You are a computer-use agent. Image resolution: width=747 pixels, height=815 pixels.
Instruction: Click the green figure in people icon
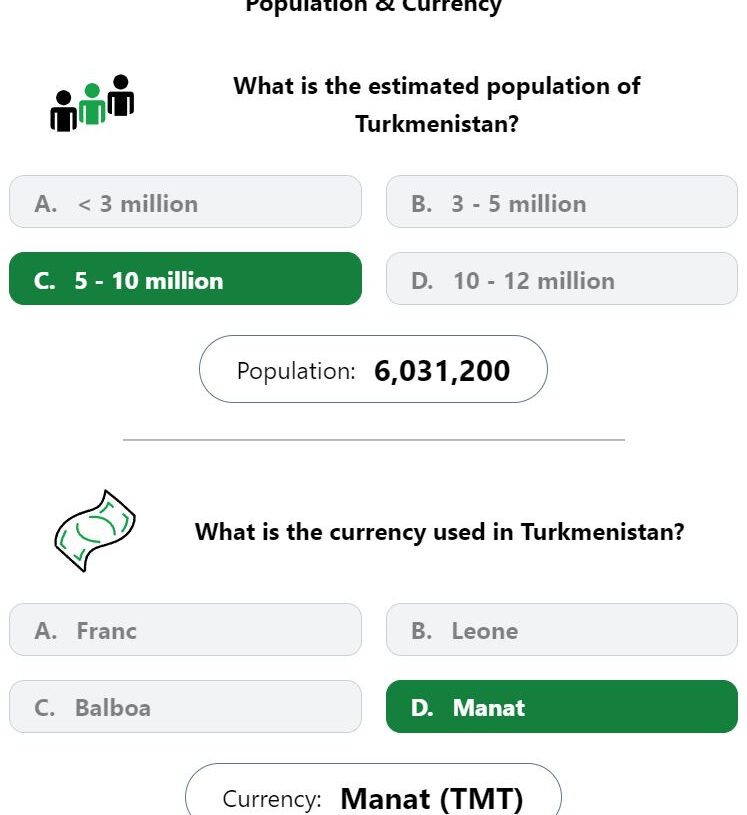[x=92, y=104]
